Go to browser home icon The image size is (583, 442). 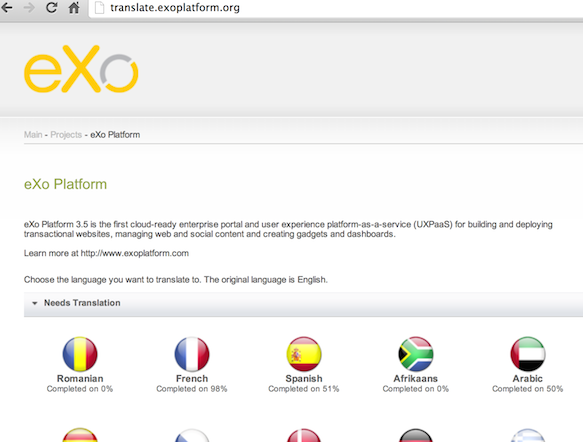coord(74,8)
